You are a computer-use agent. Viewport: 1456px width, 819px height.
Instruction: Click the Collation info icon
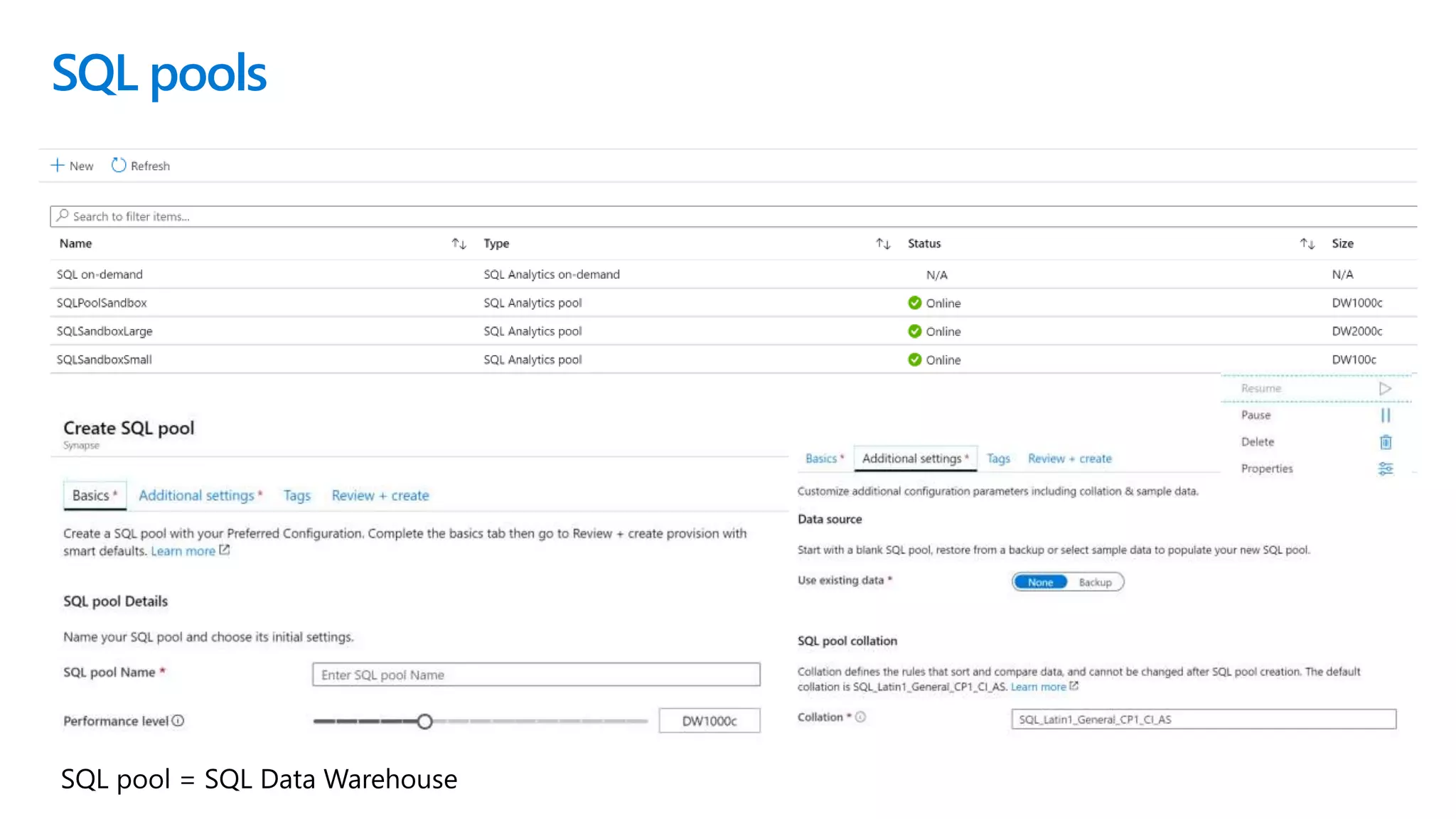point(860,717)
